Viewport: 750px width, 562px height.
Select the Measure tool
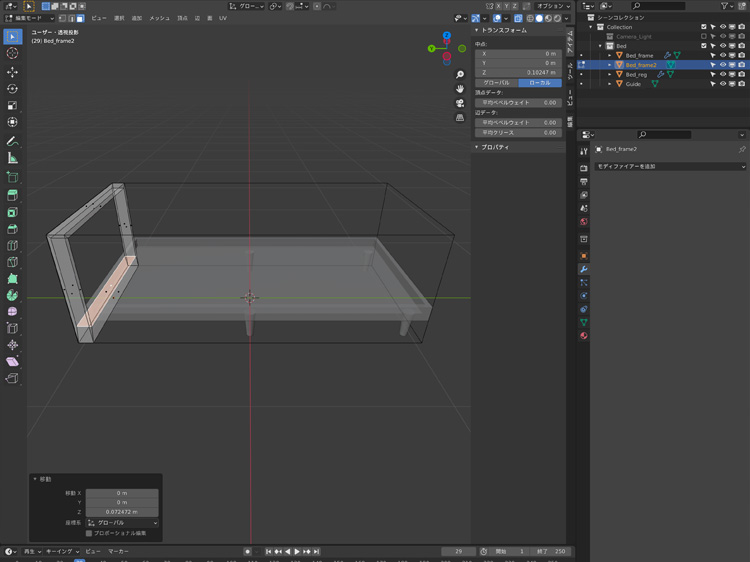tap(12, 158)
